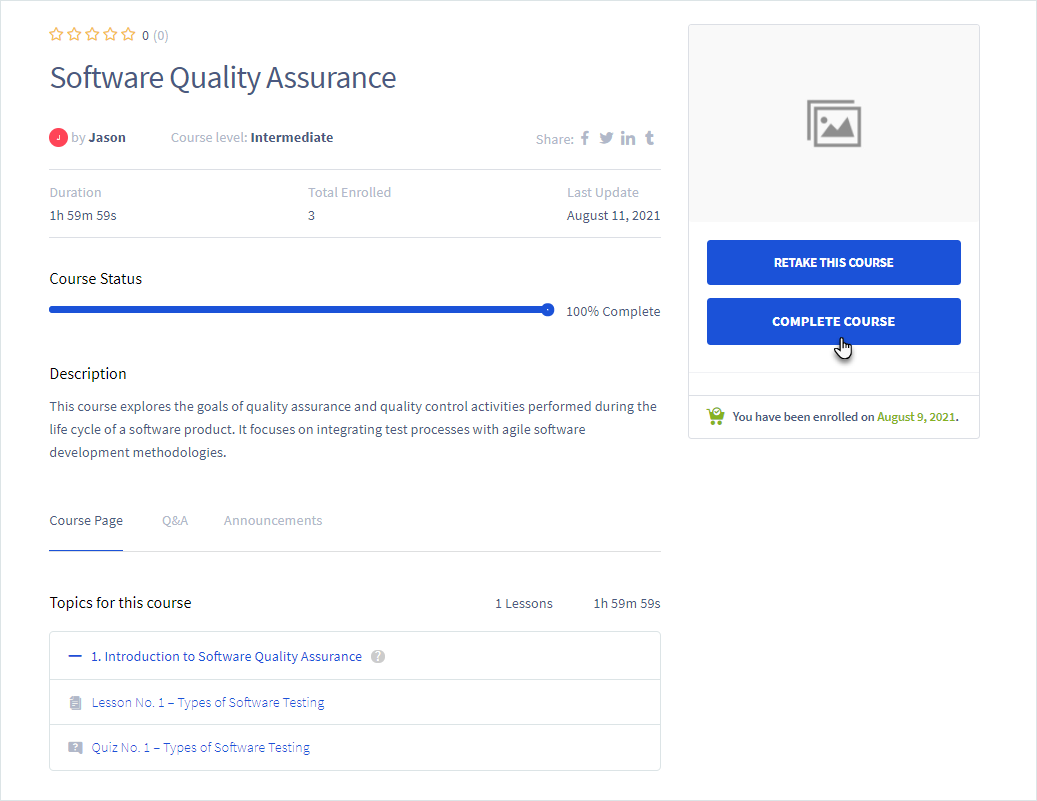Click the lesson document icon

tap(75, 703)
